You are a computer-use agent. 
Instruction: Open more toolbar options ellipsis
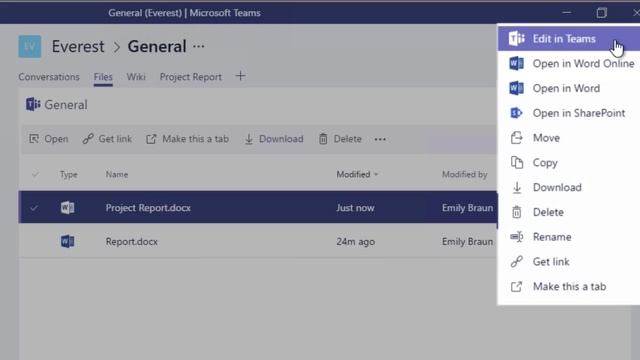click(x=380, y=139)
